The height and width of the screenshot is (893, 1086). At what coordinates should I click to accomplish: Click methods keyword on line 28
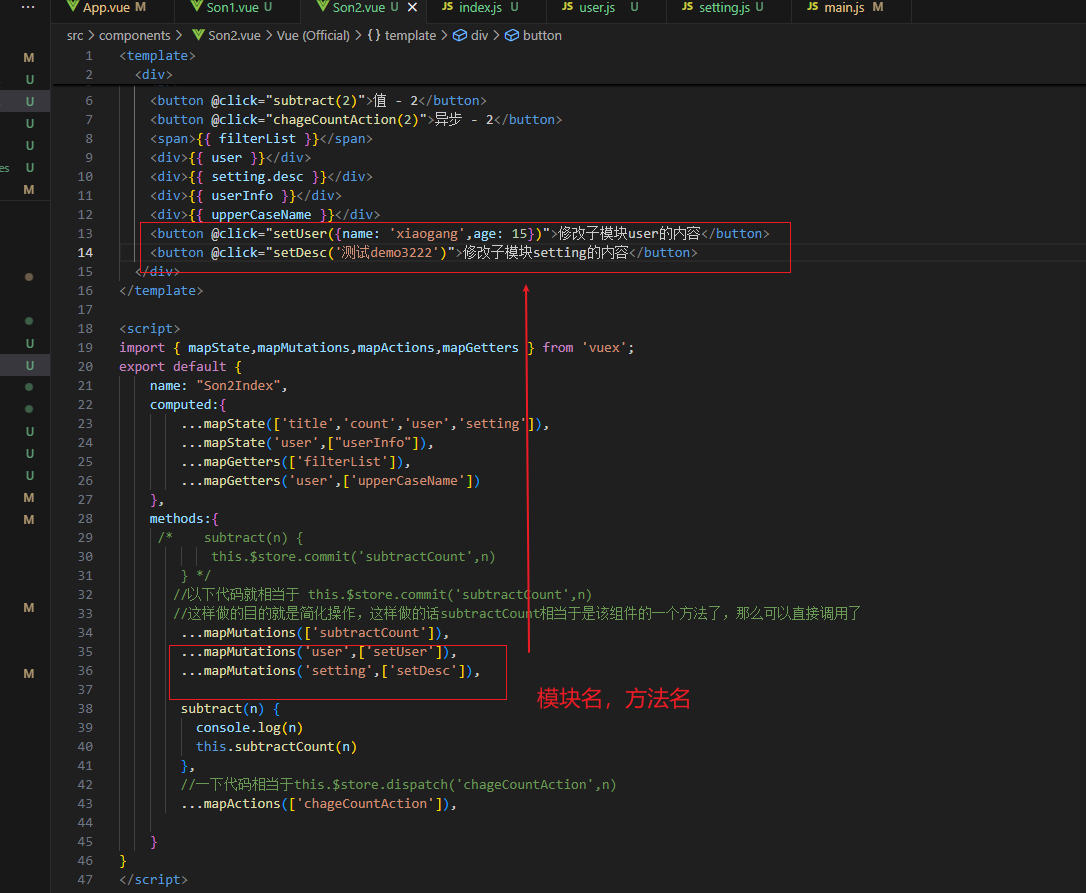click(x=177, y=519)
